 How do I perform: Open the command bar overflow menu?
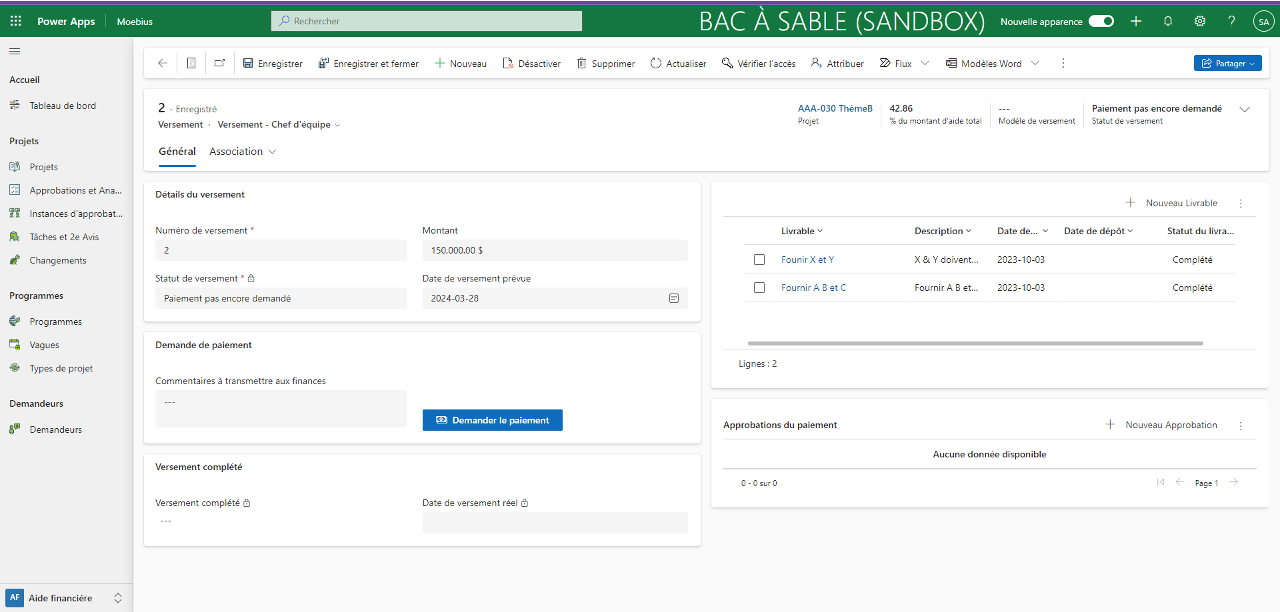click(x=1063, y=63)
